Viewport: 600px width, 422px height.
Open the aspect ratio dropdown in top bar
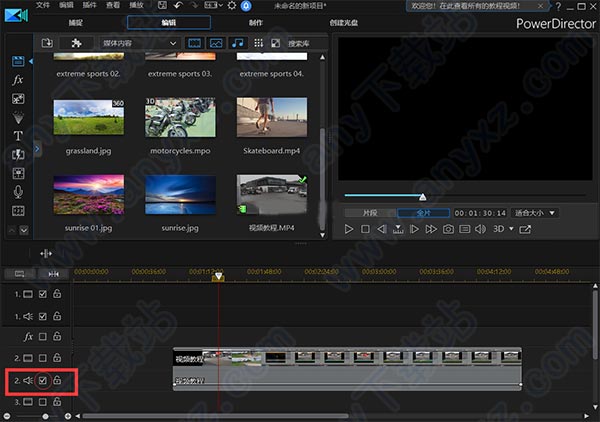pos(214,5)
